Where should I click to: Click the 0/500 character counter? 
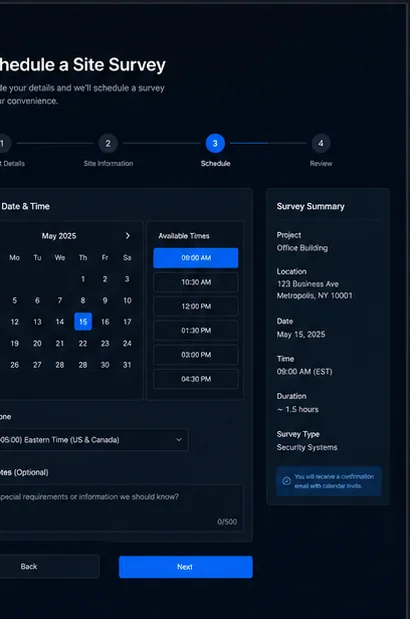[227, 522]
